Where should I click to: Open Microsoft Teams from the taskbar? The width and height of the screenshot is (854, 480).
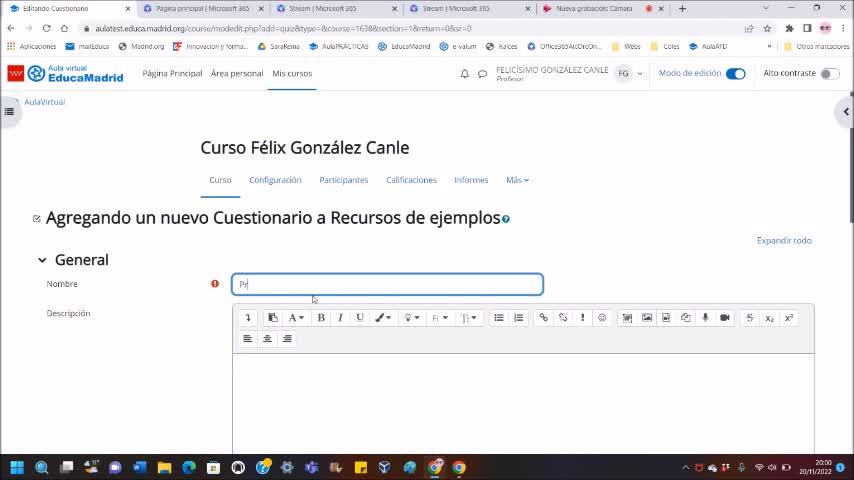[x=312, y=467]
